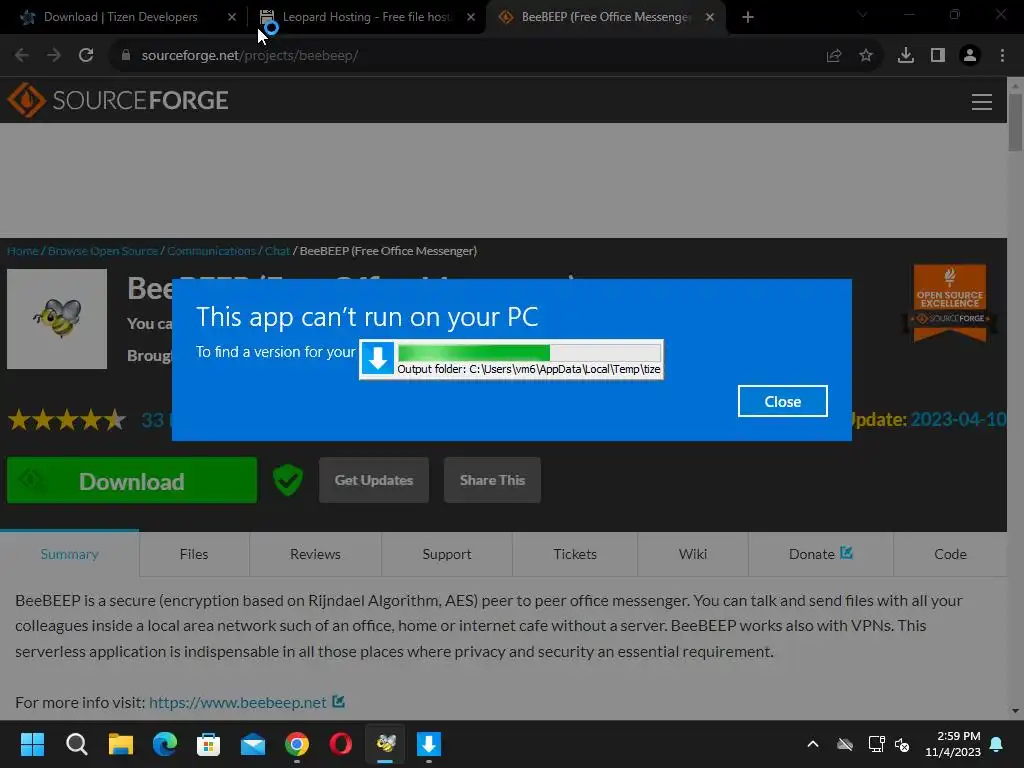Click the Get Updates button

(x=374, y=480)
